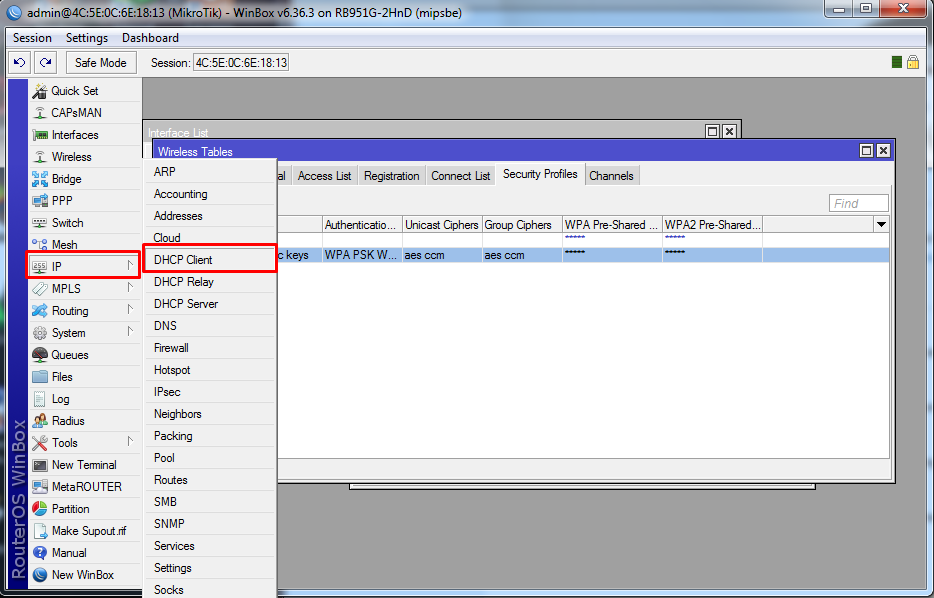Screen dimensions: 934x598
Task: Choose ARP from IP submenu
Action: pos(210,172)
